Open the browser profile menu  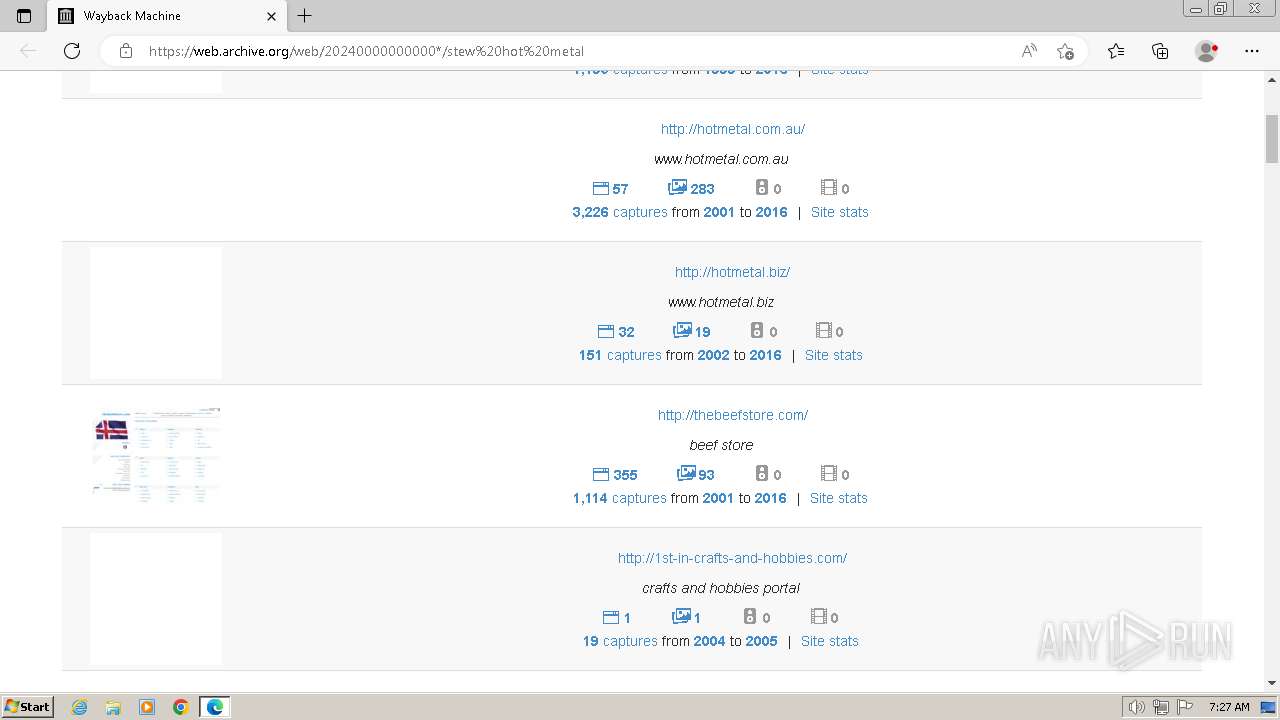[1207, 51]
